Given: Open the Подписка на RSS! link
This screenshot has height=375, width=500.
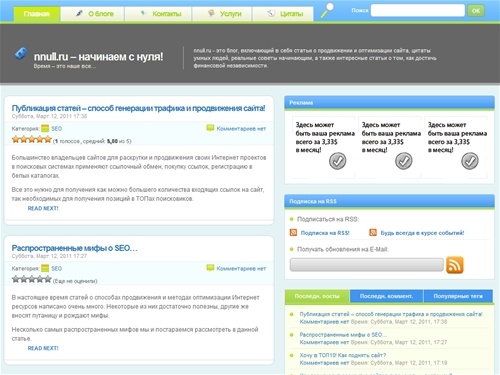Looking at the screenshot, I should pos(325,233).
